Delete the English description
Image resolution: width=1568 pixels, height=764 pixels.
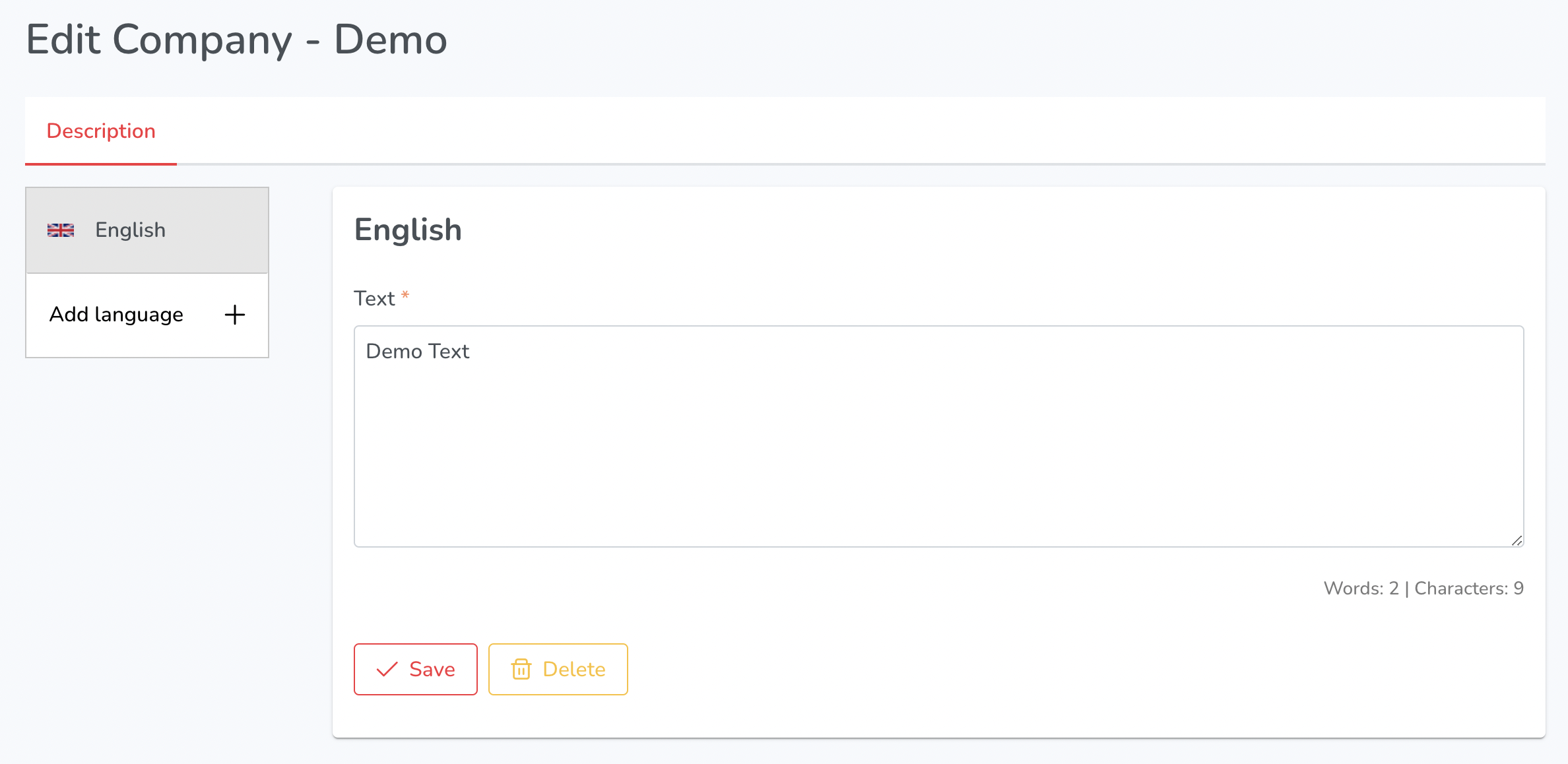(x=558, y=669)
